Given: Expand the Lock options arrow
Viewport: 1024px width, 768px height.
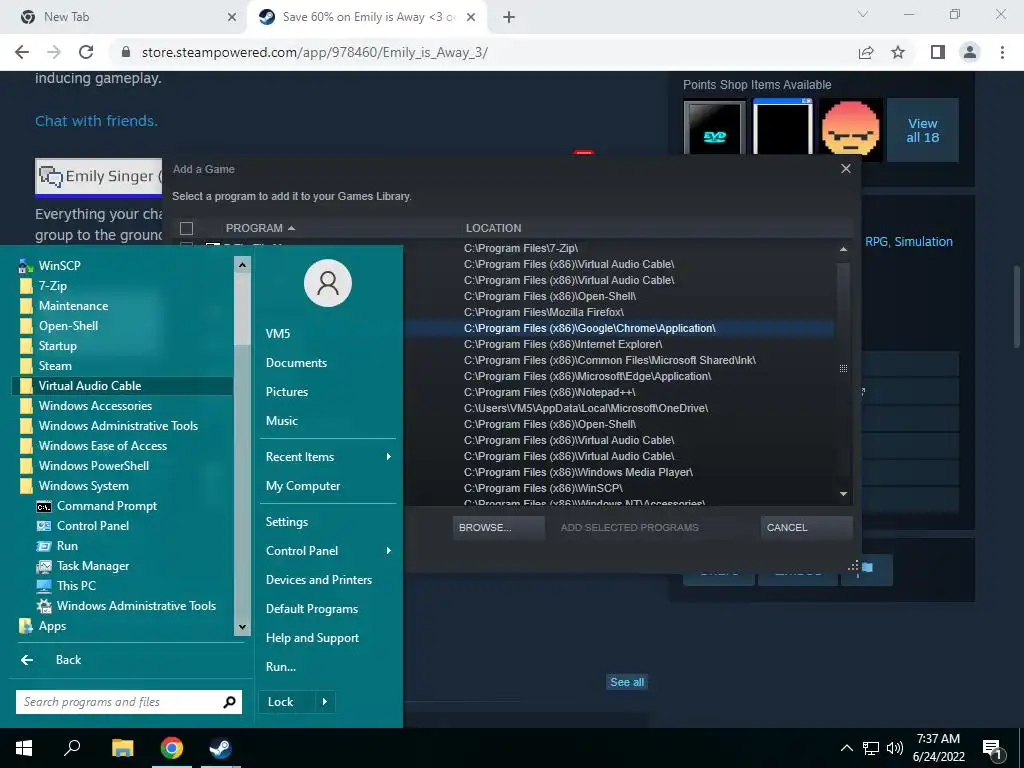Looking at the screenshot, I should pos(325,702).
